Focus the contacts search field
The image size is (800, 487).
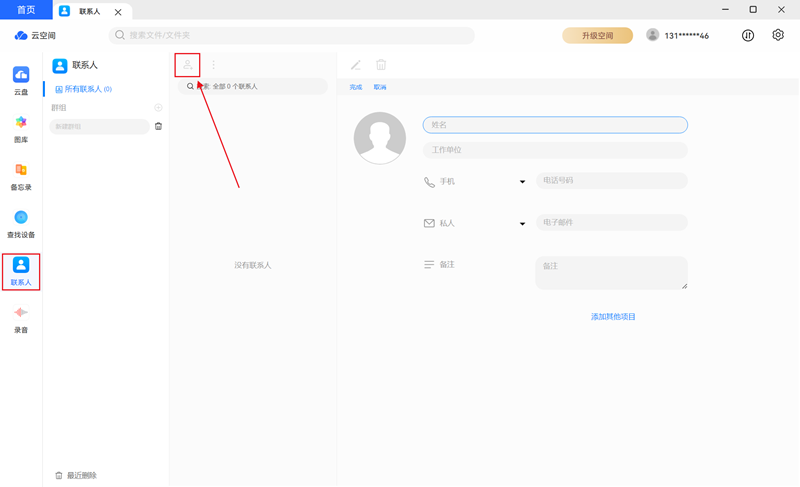(x=253, y=86)
